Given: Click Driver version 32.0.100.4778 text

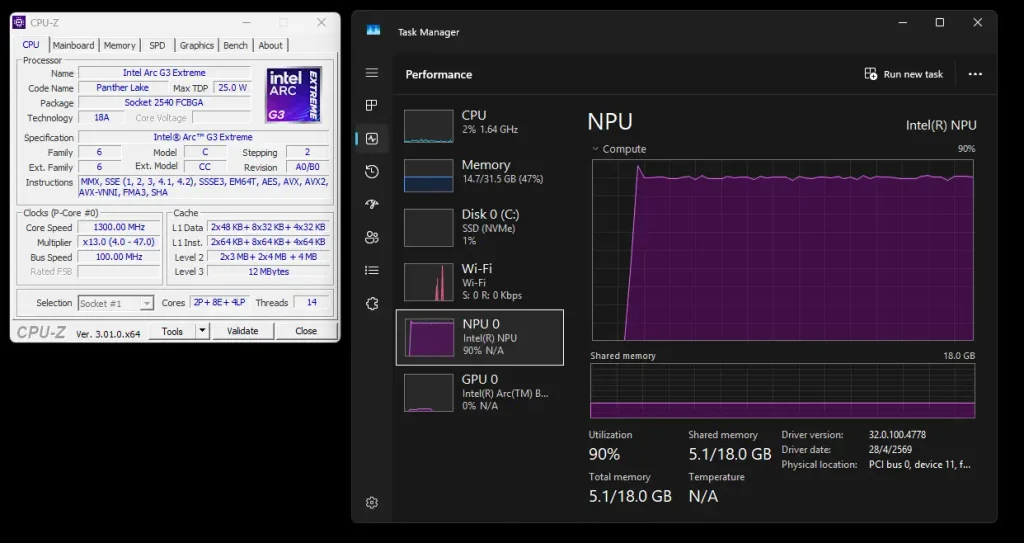Looking at the screenshot, I should point(897,435).
